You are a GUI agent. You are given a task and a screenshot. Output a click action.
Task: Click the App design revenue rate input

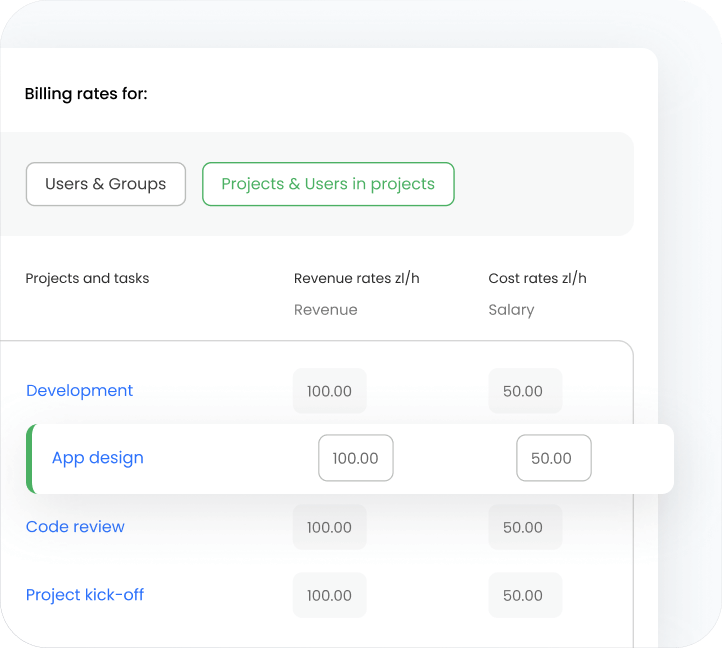click(x=355, y=458)
